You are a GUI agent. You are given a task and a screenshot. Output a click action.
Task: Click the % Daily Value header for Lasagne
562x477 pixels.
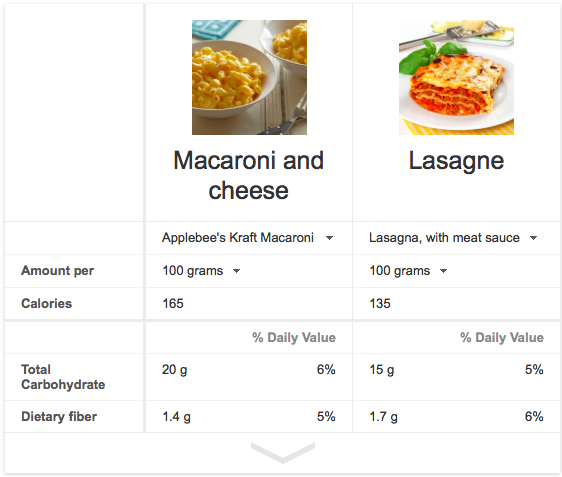(x=502, y=338)
